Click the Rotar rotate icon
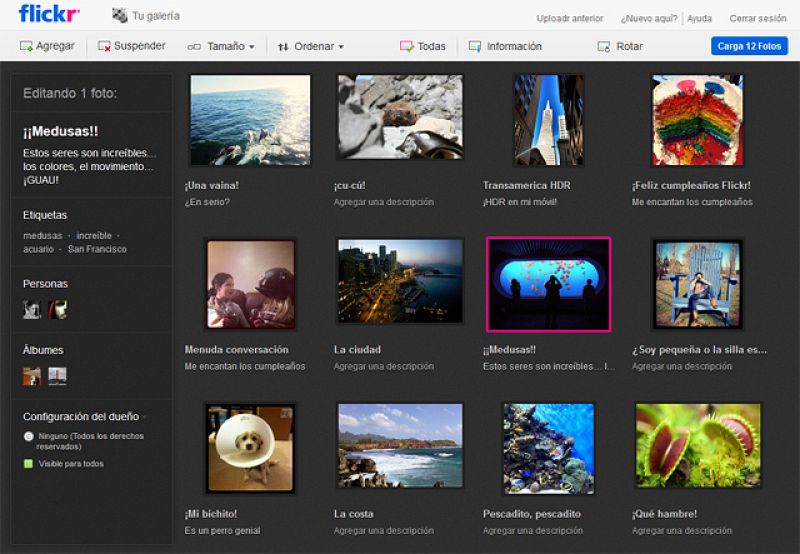This screenshot has width=800, height=554. tap(603, 47)
